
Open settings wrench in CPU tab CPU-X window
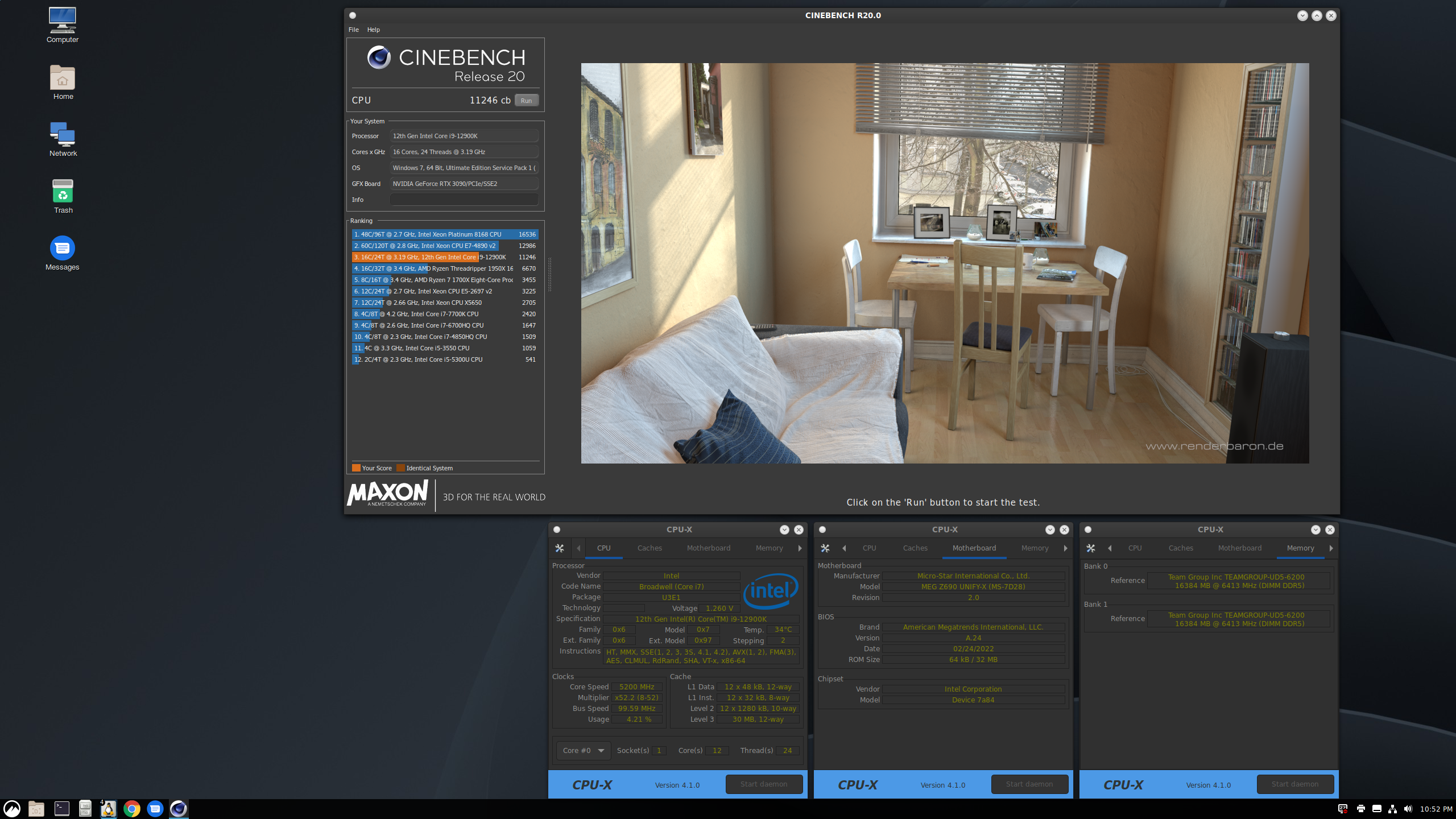coord(560,548)
